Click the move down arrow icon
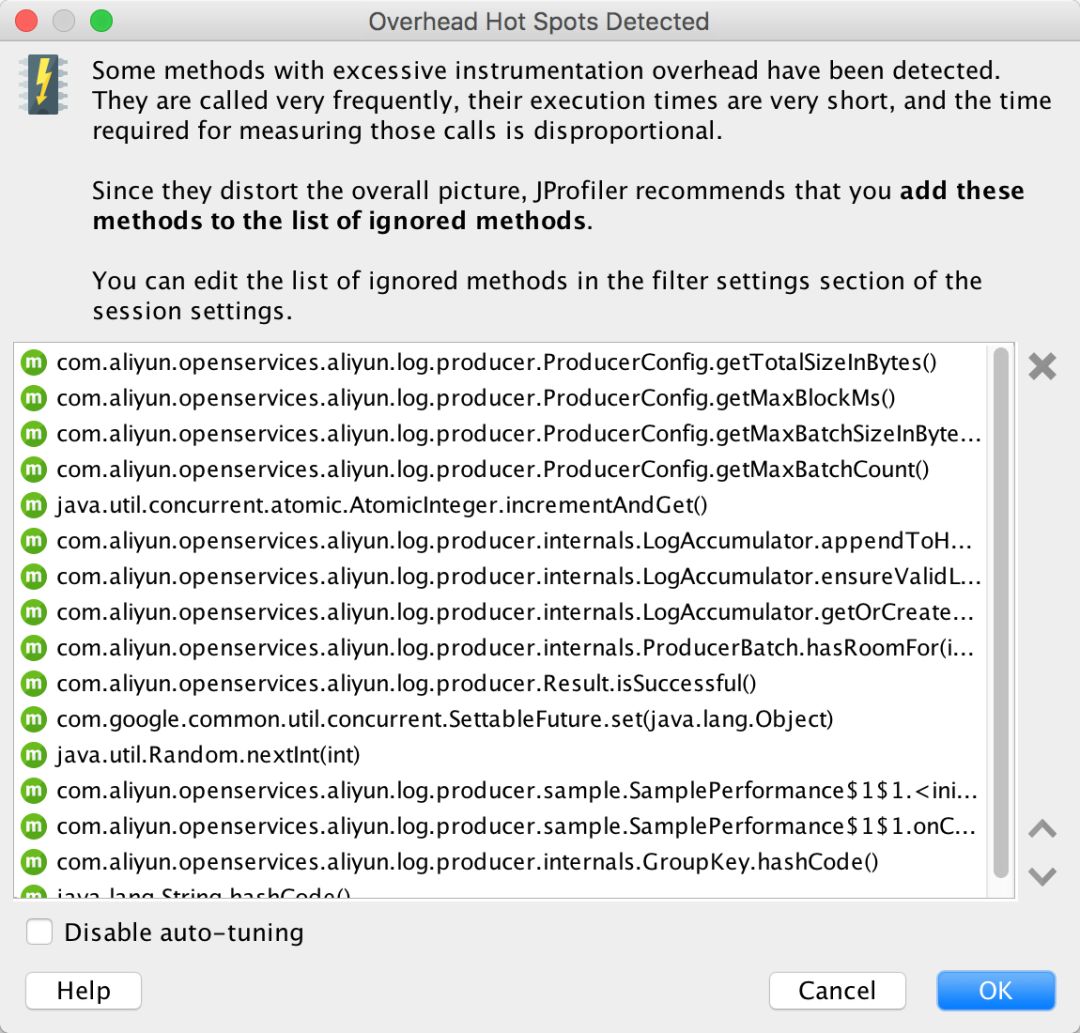The height and width of the screenshot is (1033, 1080). pos(1042,876)
